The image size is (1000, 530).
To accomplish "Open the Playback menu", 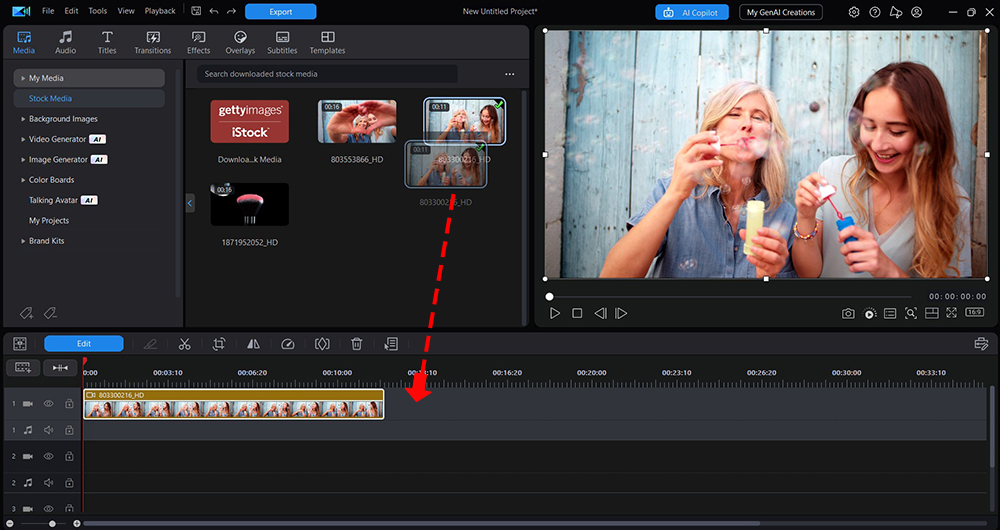I will point(160,11).
